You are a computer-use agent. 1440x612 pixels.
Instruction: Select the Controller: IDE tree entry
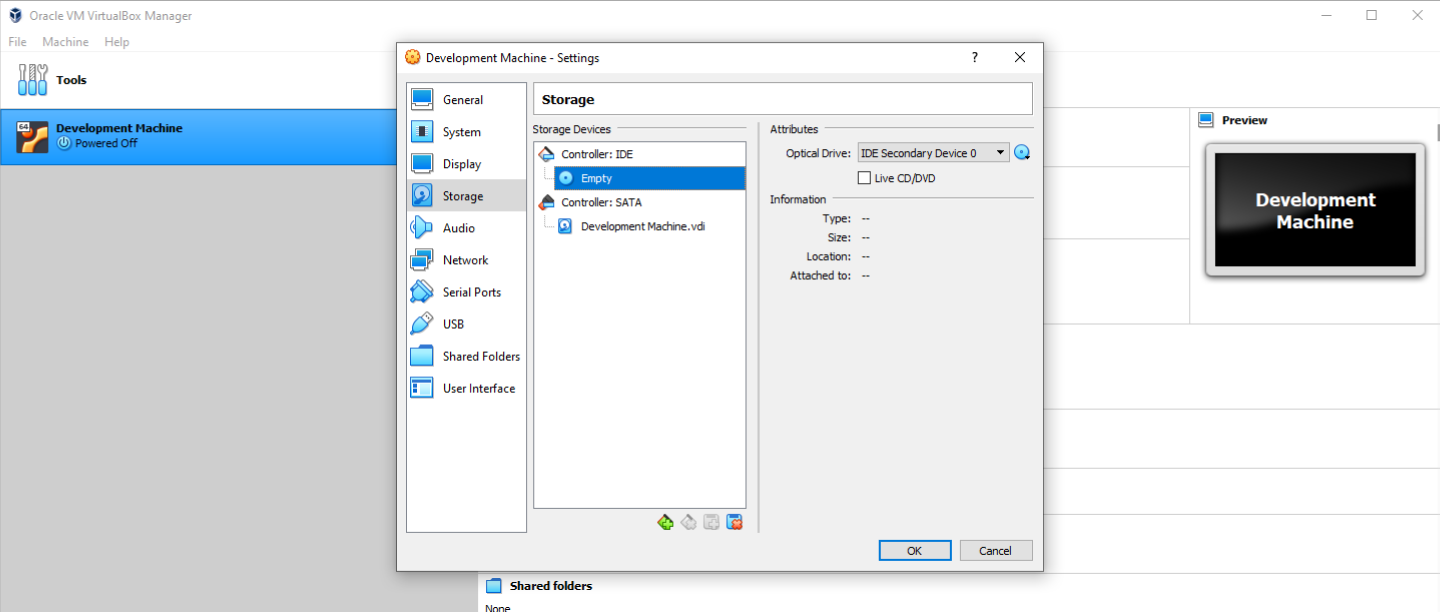[x=640, y=154]
